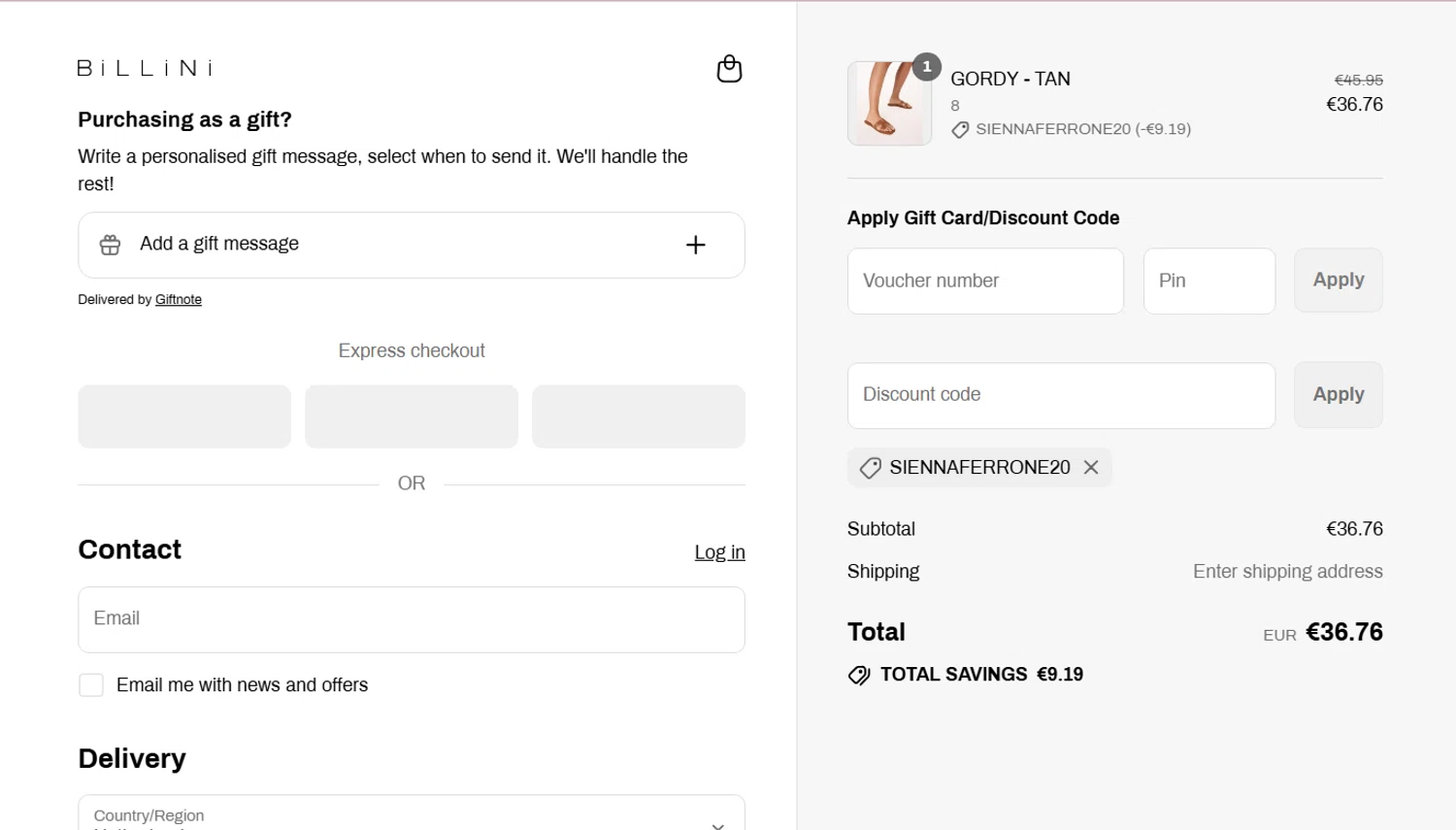Click the Purchasing as a gift? heading
The width and height of the screenshot is (1456, 830).
click(x=184, y=119)
